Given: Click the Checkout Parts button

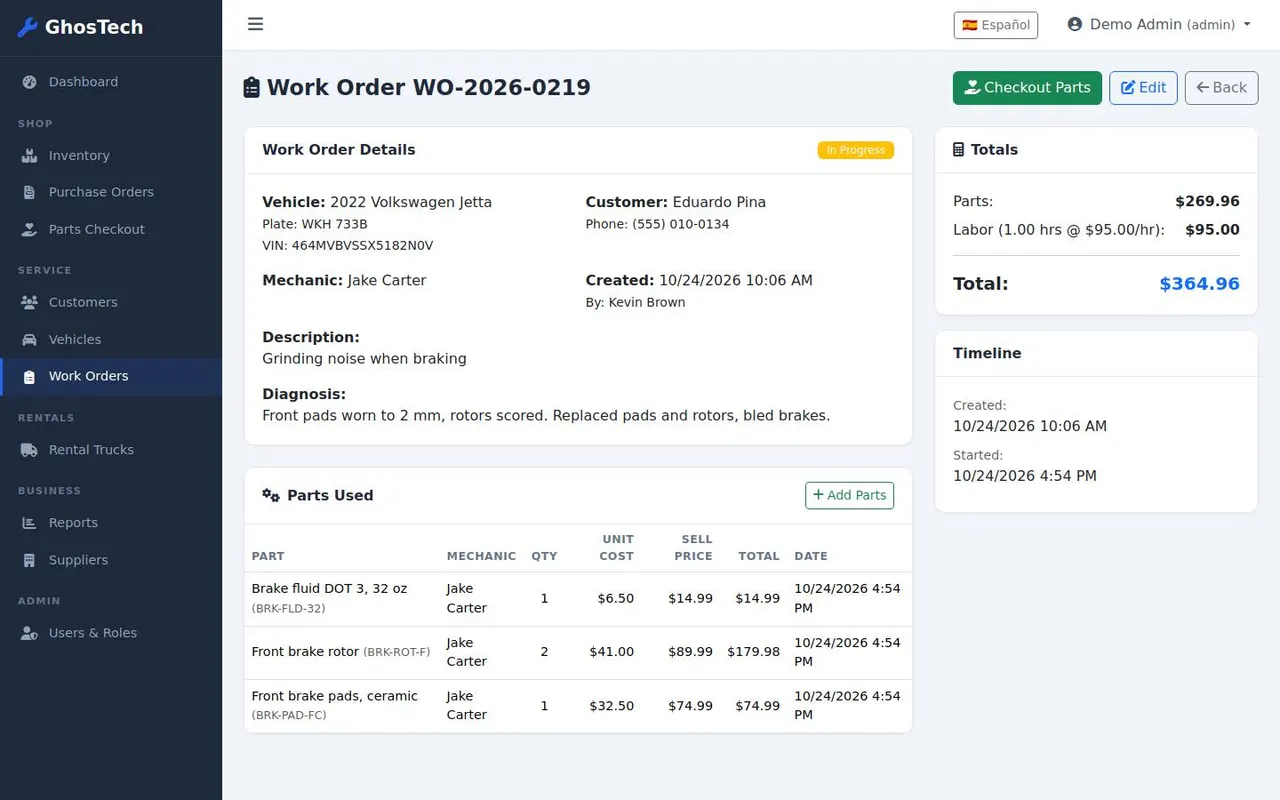Looking at the screenshot, I should 1027,88.
